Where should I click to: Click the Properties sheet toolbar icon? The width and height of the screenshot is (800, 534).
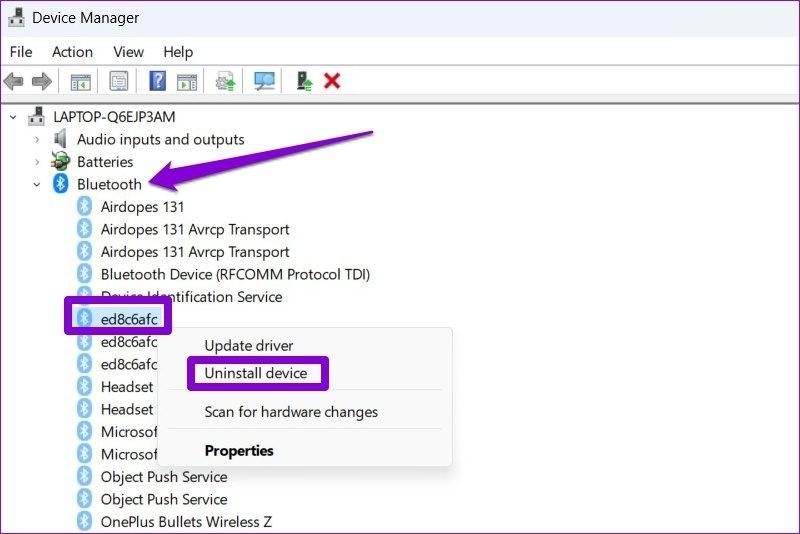click(119, 81)
